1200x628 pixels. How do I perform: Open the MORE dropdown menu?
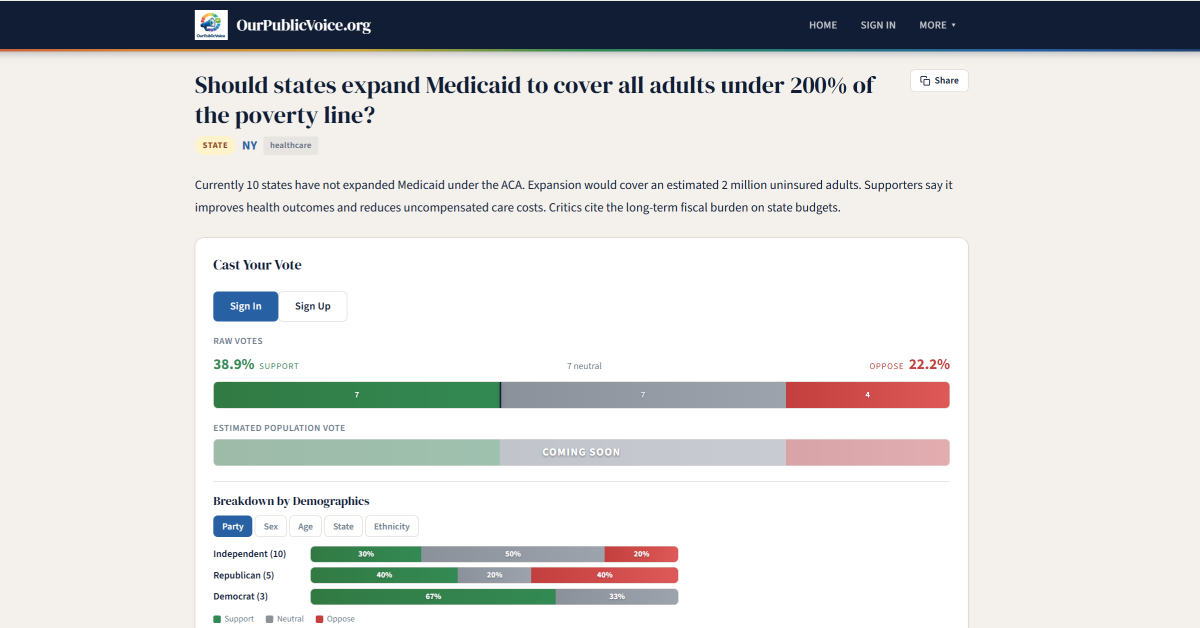pyautogui.click(x=937, y=25)
